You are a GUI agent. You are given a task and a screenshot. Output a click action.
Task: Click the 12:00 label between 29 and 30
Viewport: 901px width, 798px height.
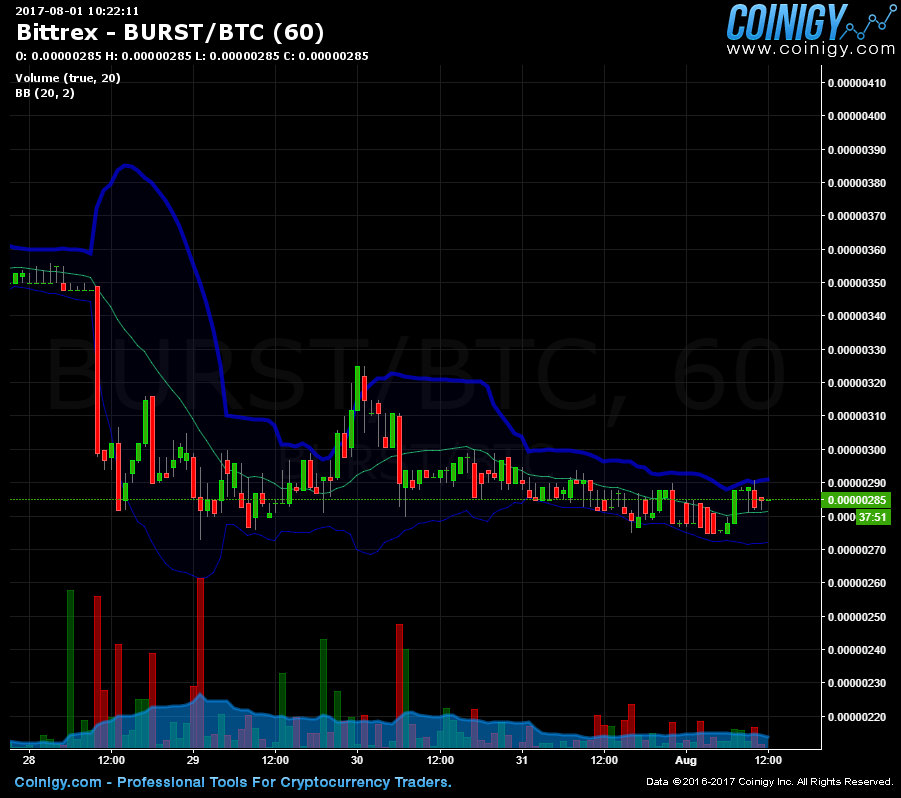pos(275,760)
